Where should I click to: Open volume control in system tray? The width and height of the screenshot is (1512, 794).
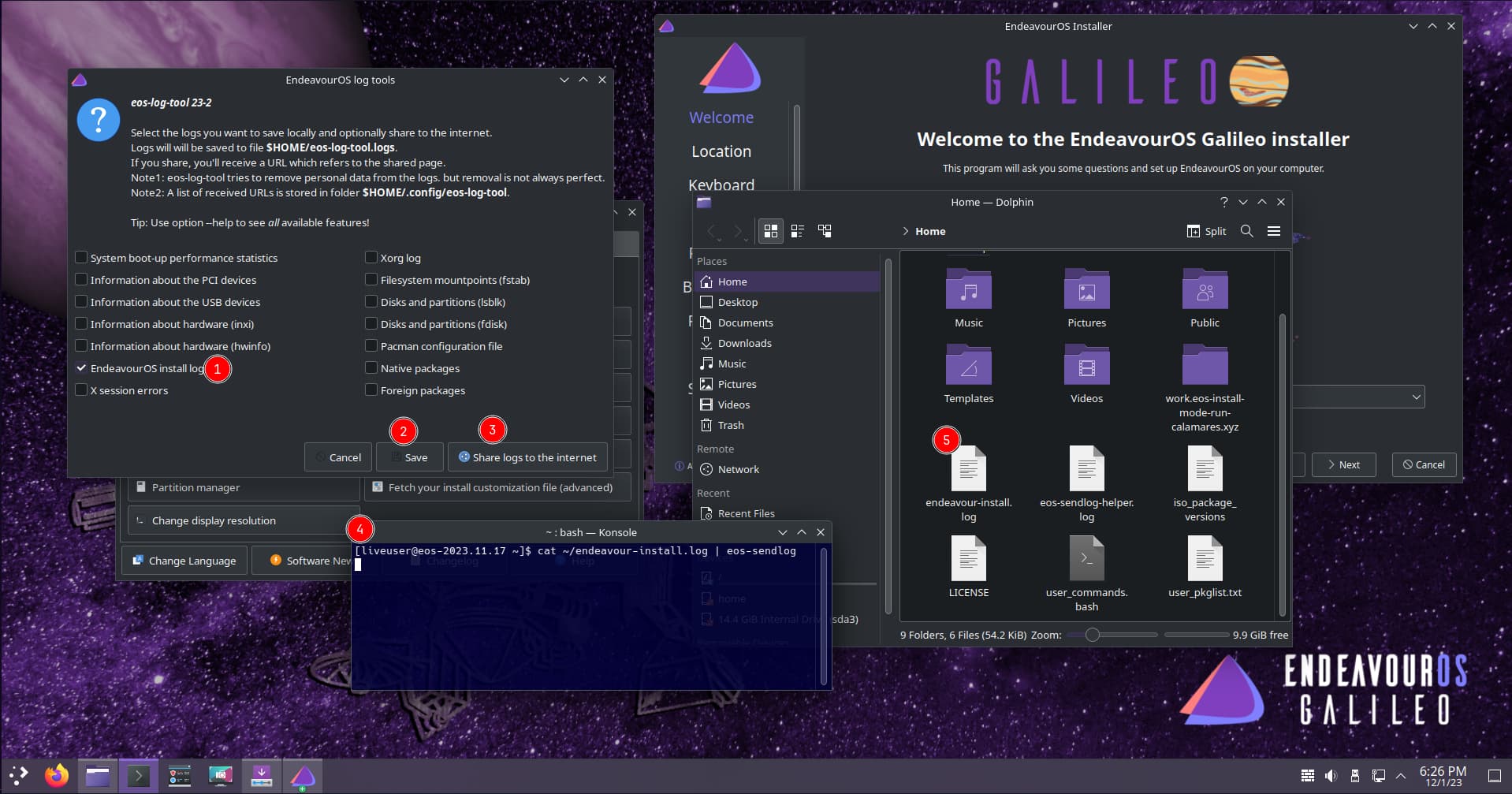point(1331,776)
